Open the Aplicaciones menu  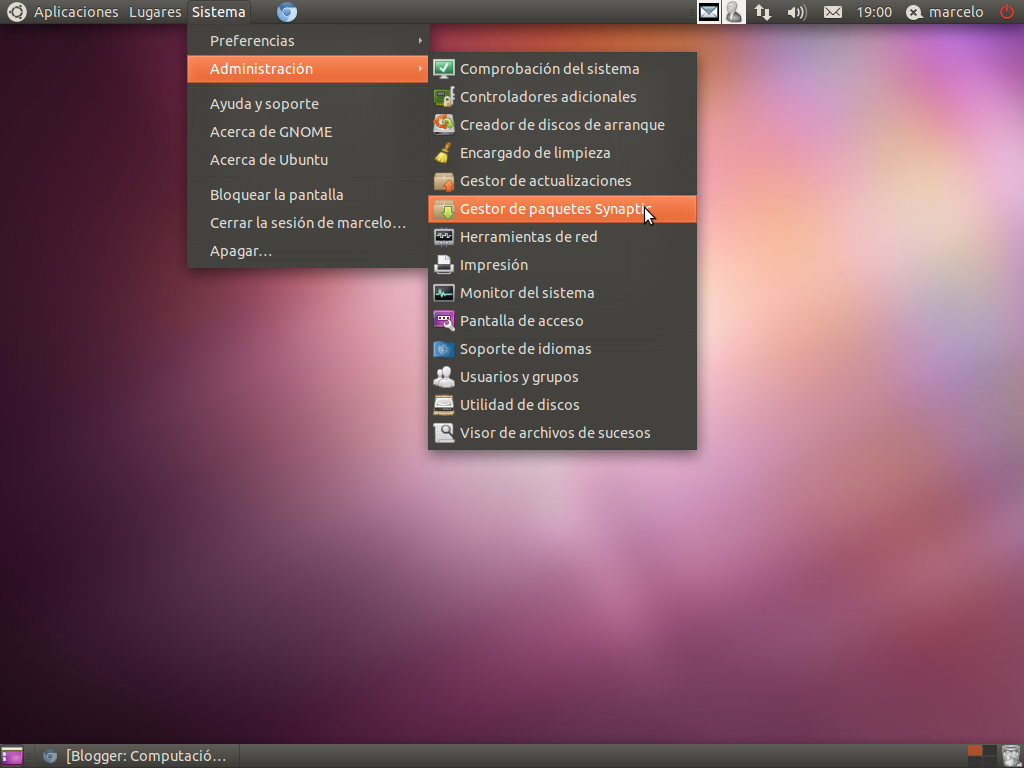(76, 12)
